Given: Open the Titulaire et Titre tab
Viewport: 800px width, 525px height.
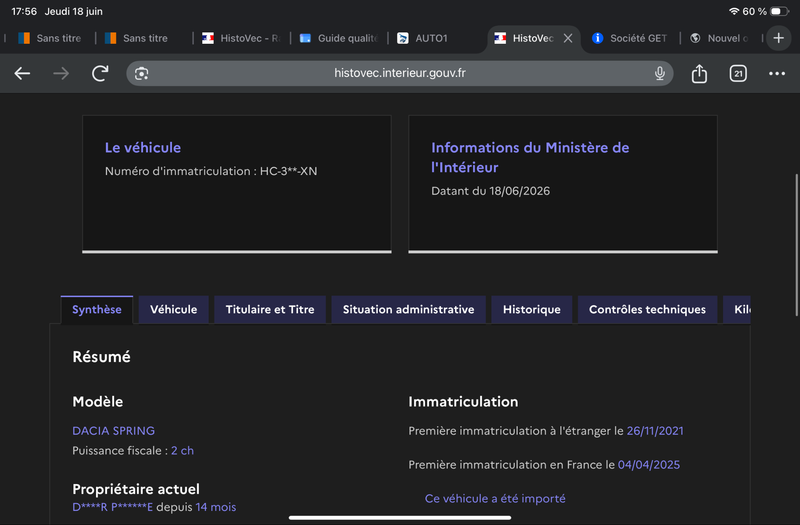Looking at the screenshot, I should (270, 310).
